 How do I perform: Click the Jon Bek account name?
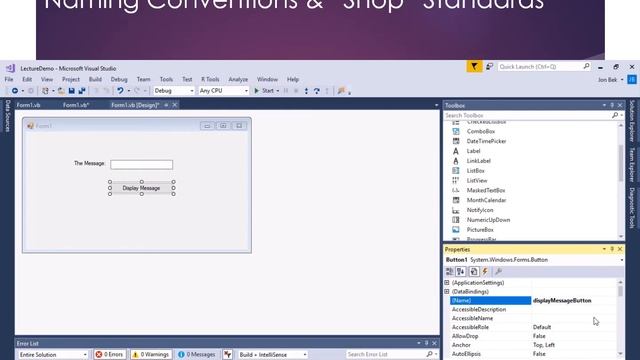(607, 80)
